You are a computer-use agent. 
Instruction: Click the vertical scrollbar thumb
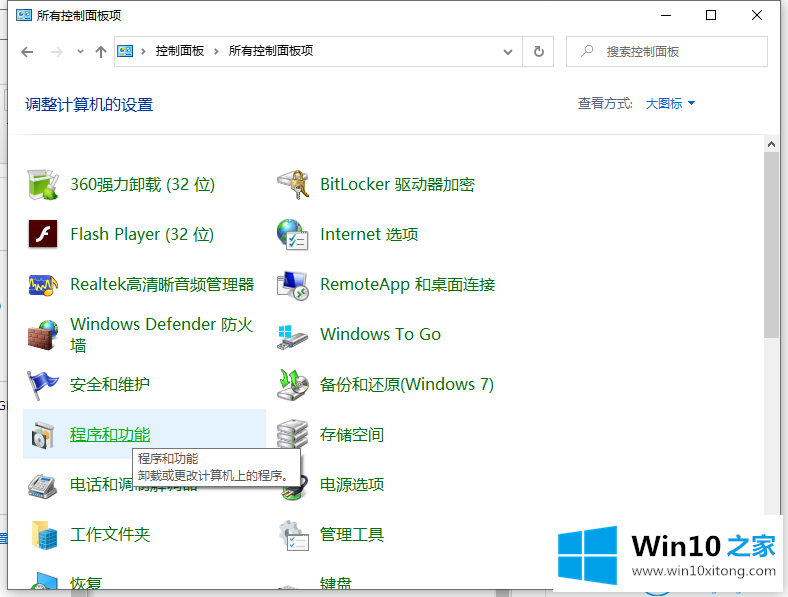pyautogui.click(x=771, y=246)
